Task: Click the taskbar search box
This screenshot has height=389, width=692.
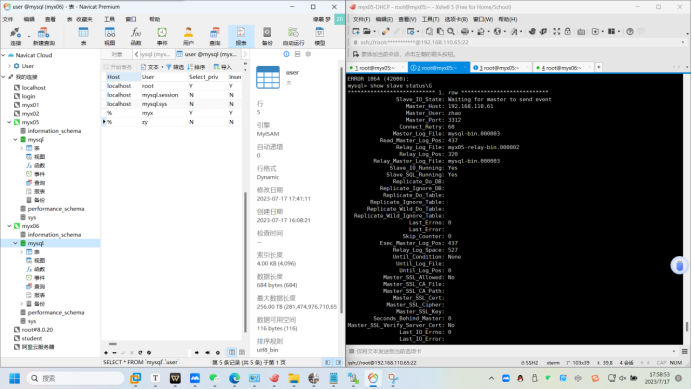Action: click(76, 378)
